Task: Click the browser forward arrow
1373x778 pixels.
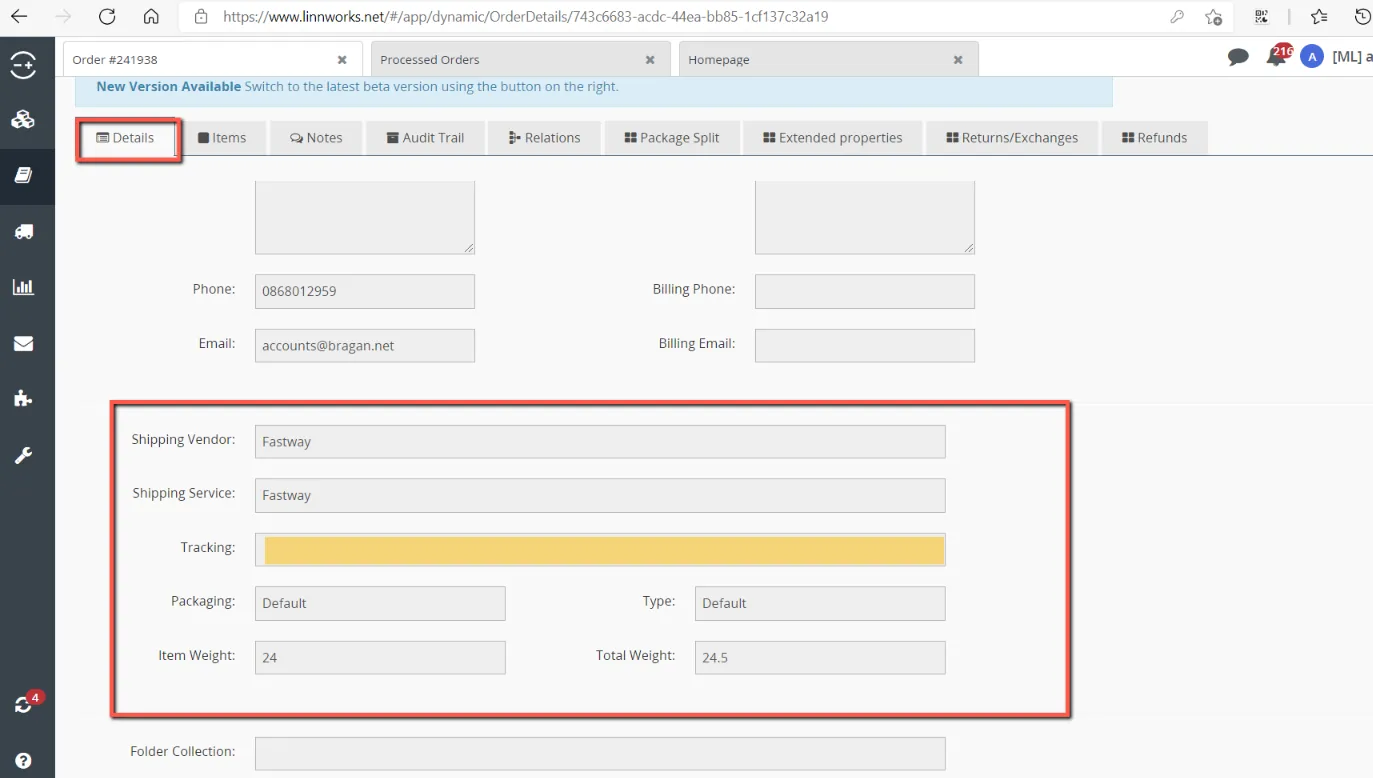Action: point(64,16)
